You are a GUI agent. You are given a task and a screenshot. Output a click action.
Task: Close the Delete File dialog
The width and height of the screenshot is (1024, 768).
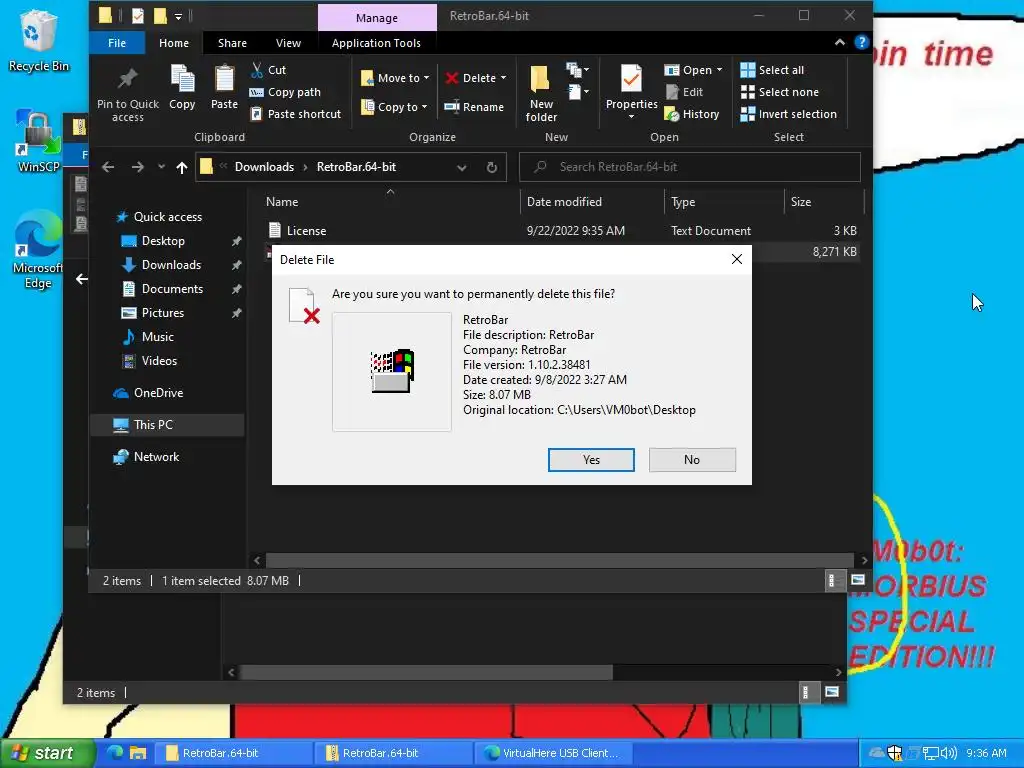pos(737,259)
